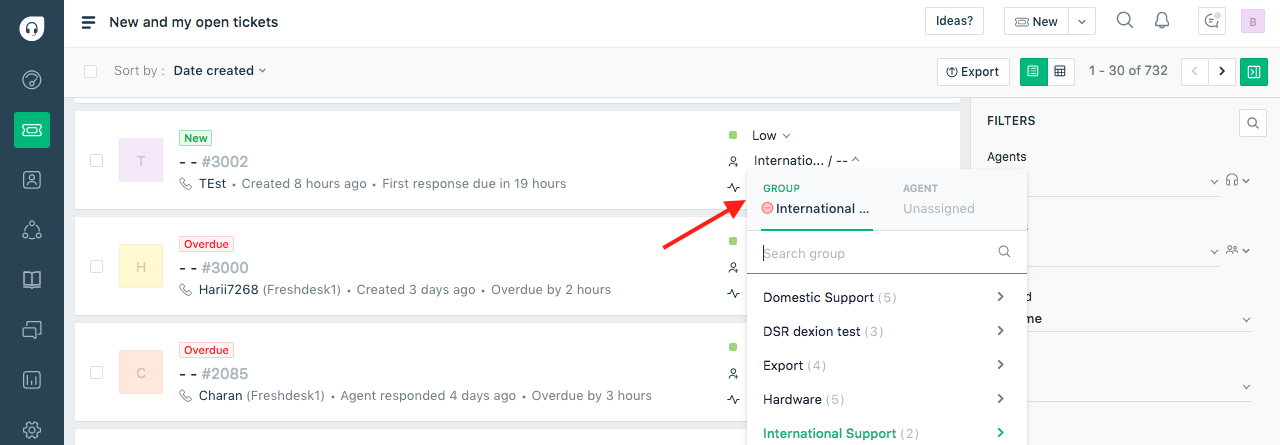1280x445 pixels.
Task: Select checkbox for ticket #3002
Action: 96,160
